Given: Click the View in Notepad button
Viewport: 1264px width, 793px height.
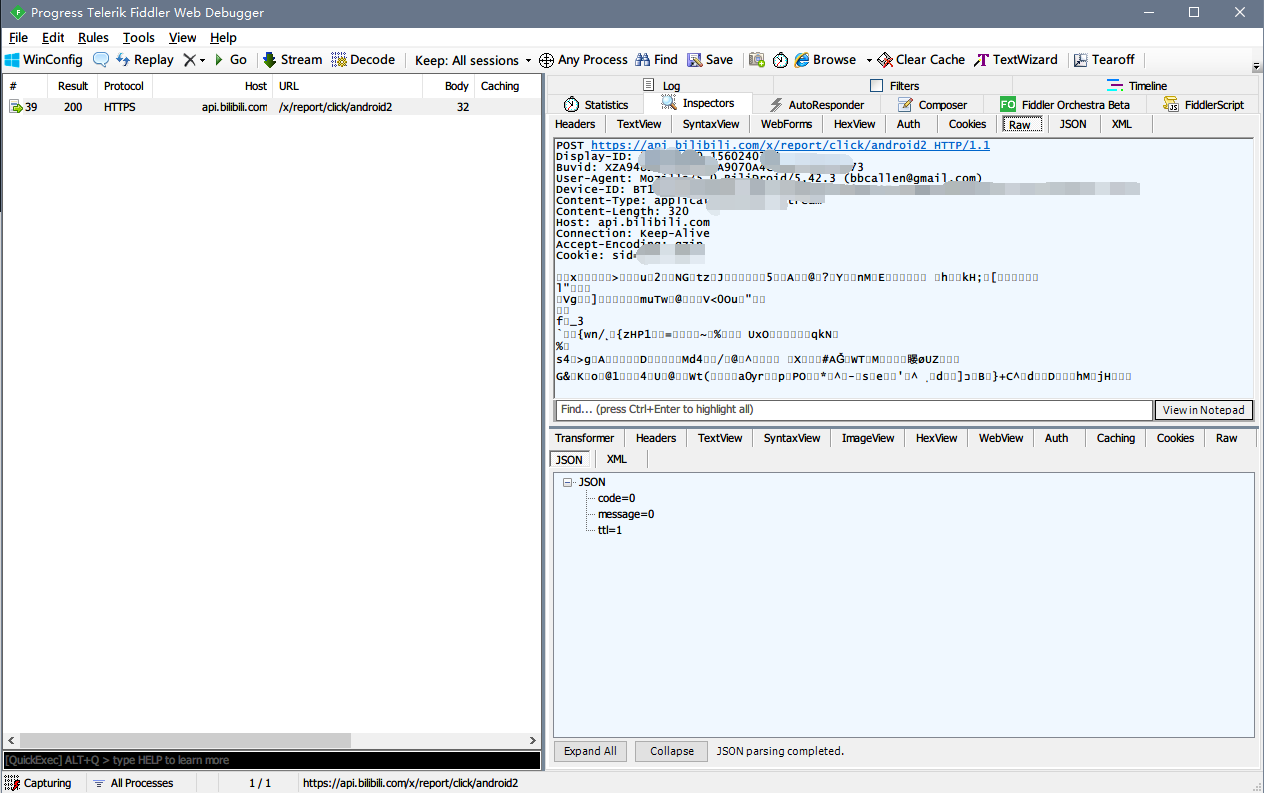Looking at the screenshot, I should (1203, 410).
